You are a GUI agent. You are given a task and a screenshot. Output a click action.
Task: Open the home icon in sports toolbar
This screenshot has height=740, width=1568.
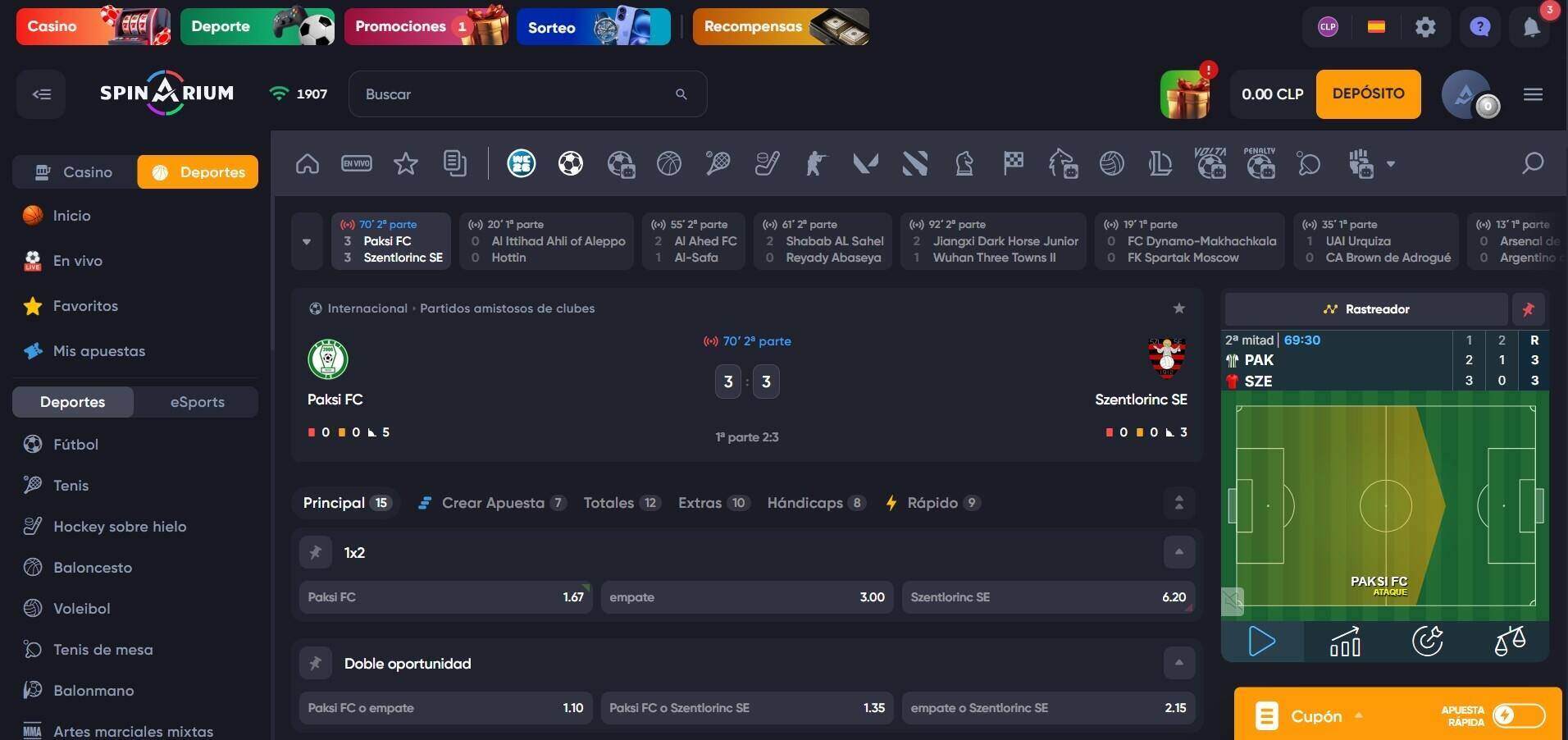[308, 164]
